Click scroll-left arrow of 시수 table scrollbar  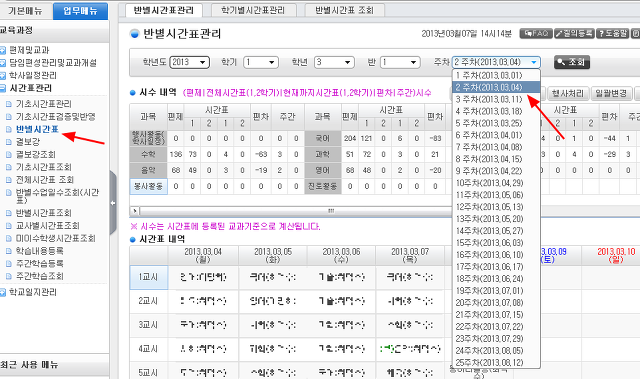tap(134, 211)
